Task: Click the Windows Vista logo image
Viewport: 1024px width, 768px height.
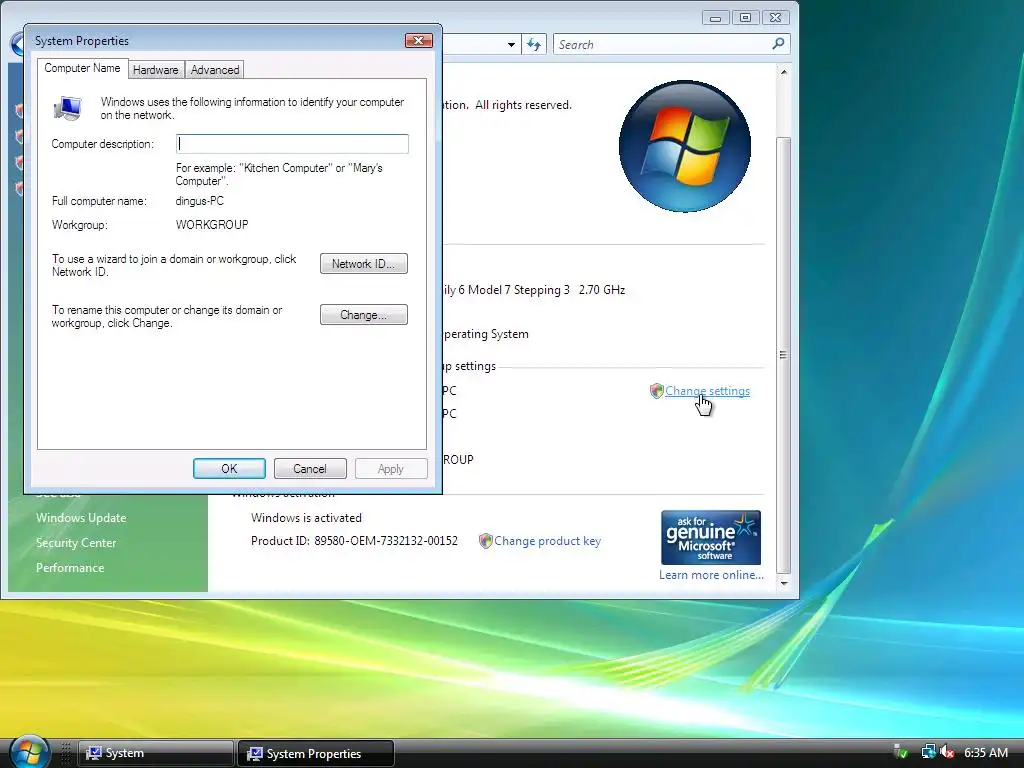Action: point(684,146)
